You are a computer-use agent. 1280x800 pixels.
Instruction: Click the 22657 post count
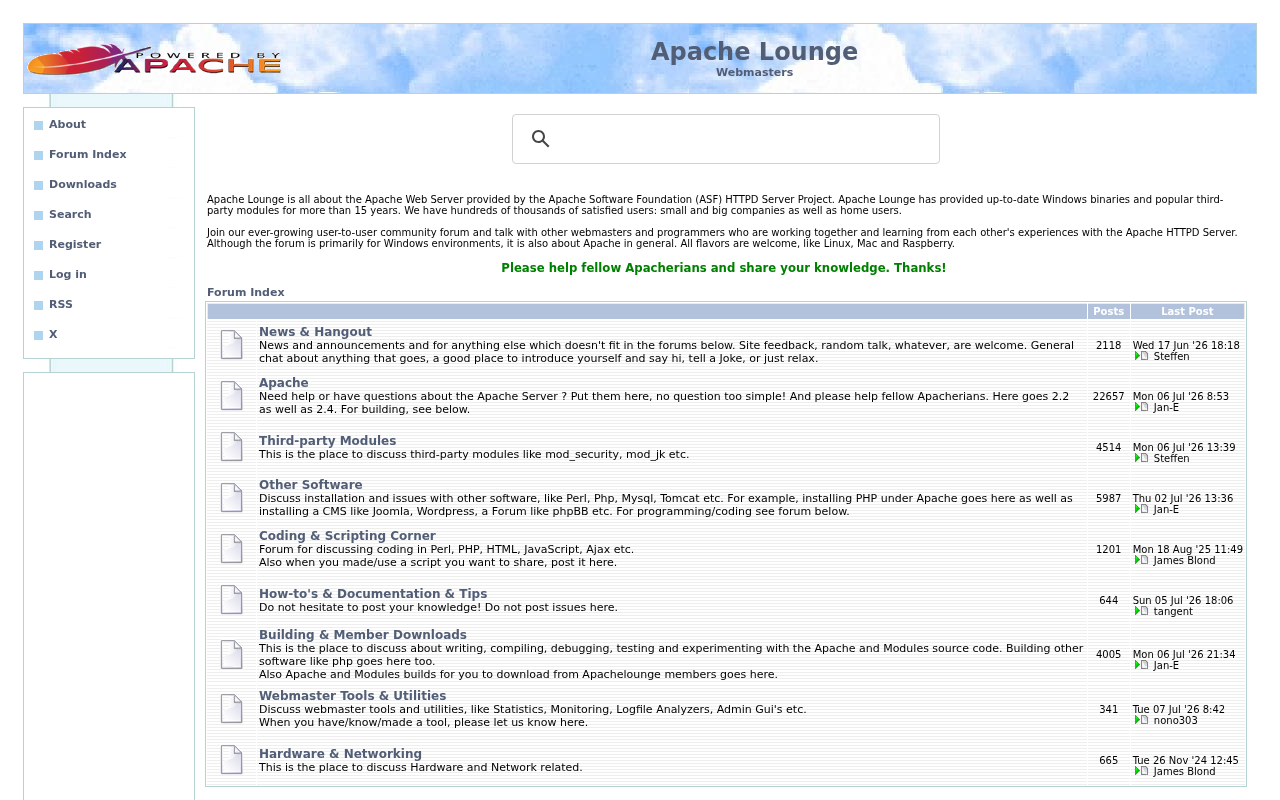click(x=1108, y=397)
